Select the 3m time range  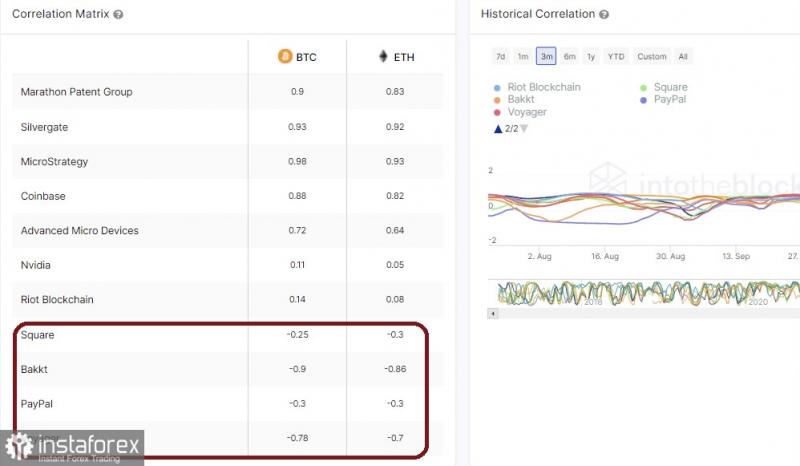tap(546, 56)
